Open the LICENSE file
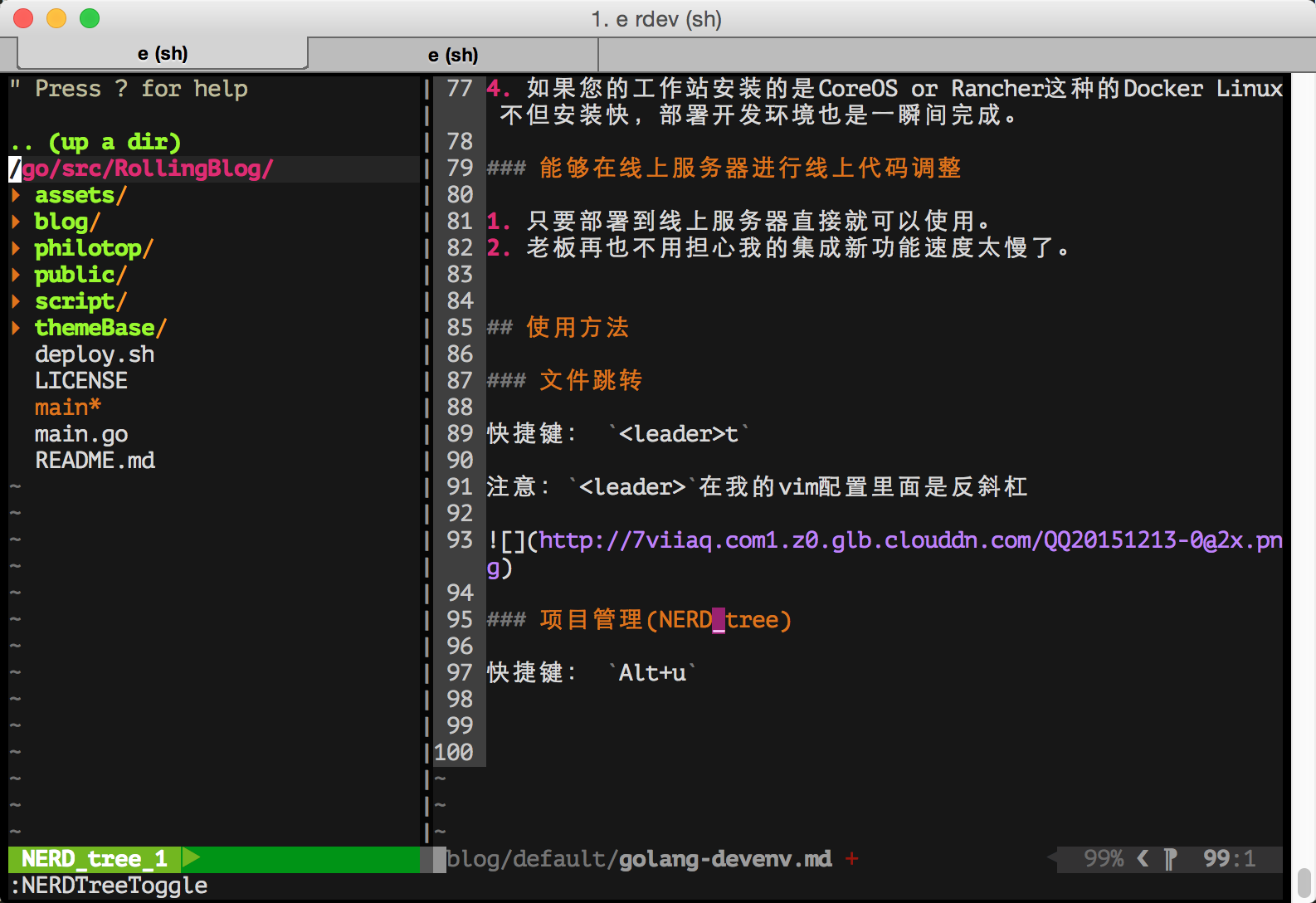Image resolution: width=1316 pixels, height=903 pixels. [81, 381]
